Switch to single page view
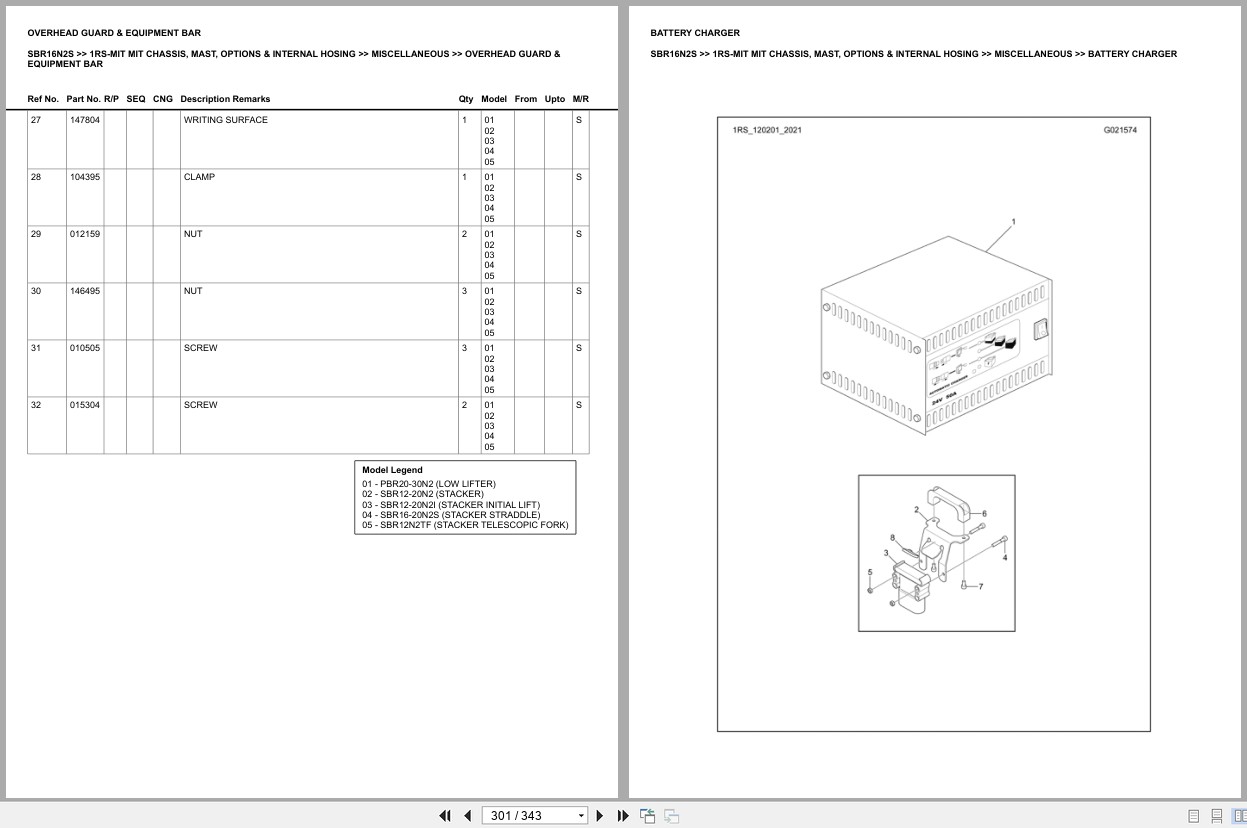 1194,816
